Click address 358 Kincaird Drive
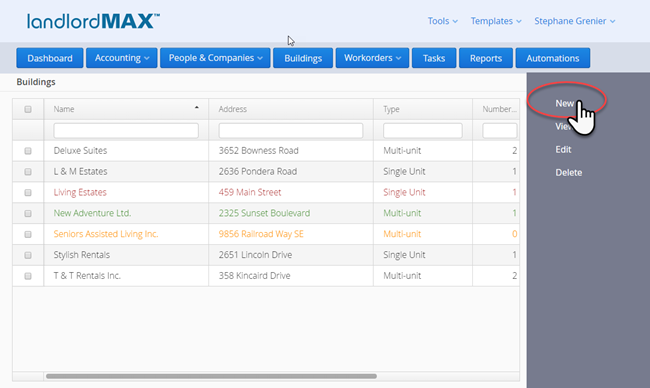This screenshot has height=388, width=650. point(255,275)
